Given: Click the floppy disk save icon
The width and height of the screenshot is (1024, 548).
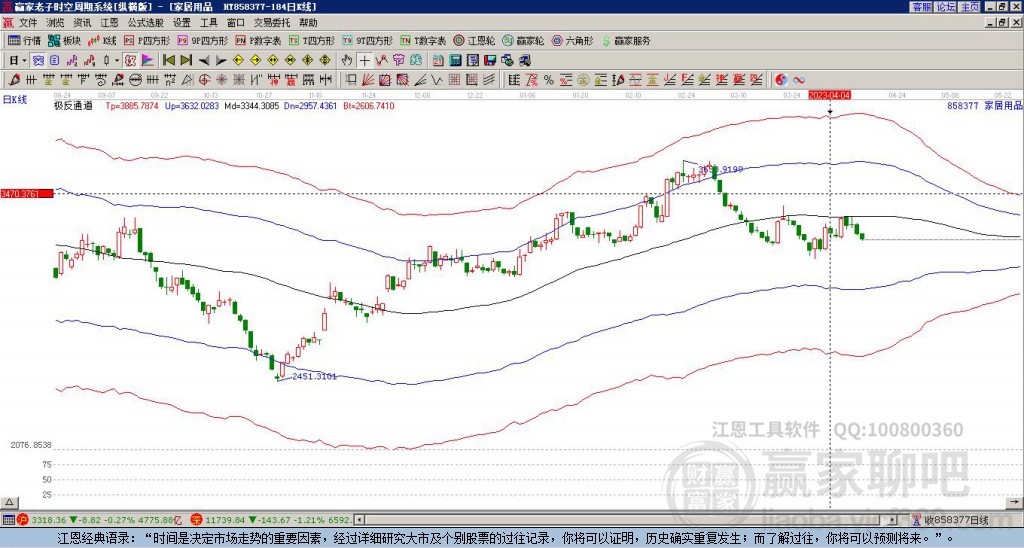Looking at the screenshot, I should tap(490, 61).
